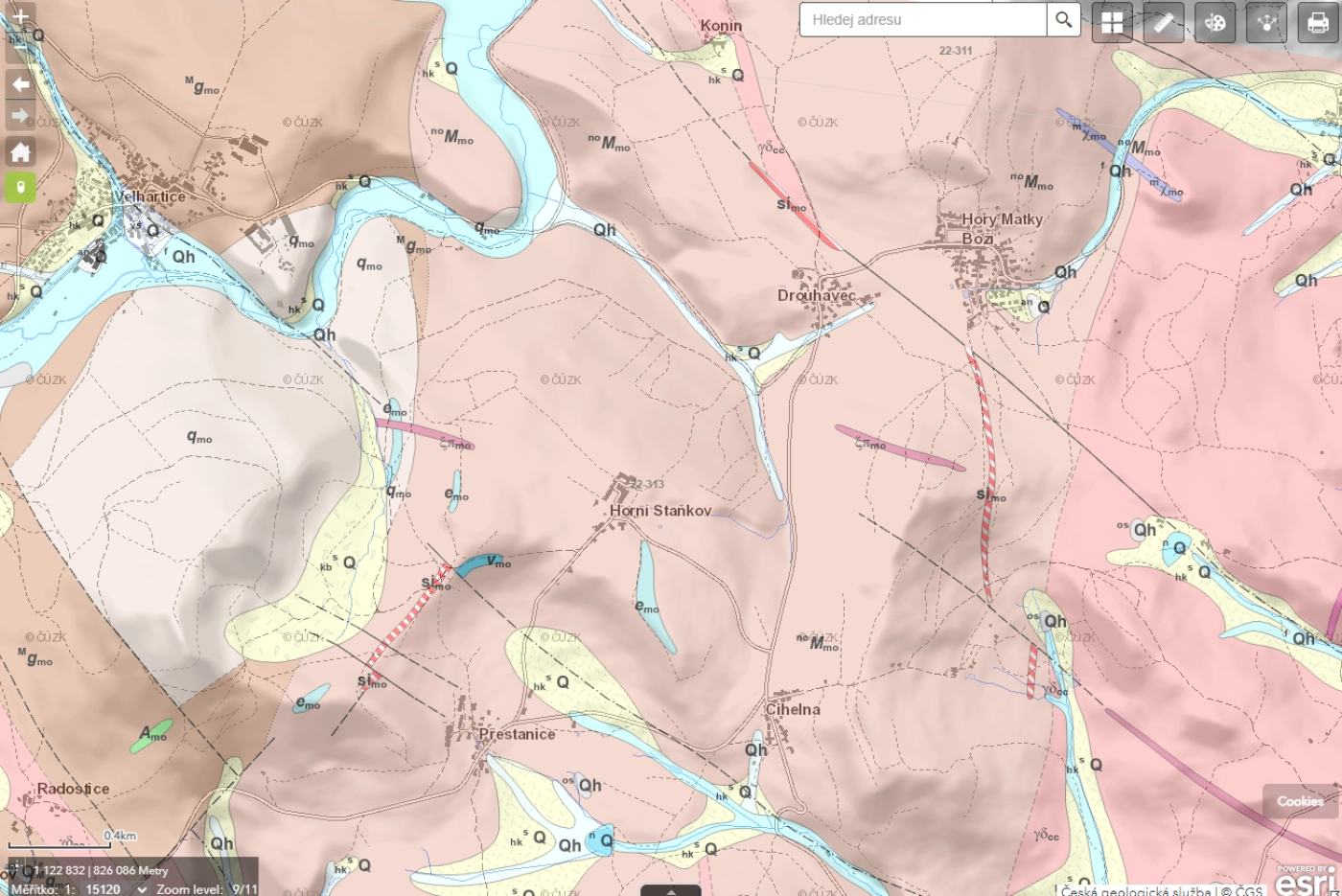Toggle the green my-location button
Screen dimensions: 1342x896
[20, 187]
